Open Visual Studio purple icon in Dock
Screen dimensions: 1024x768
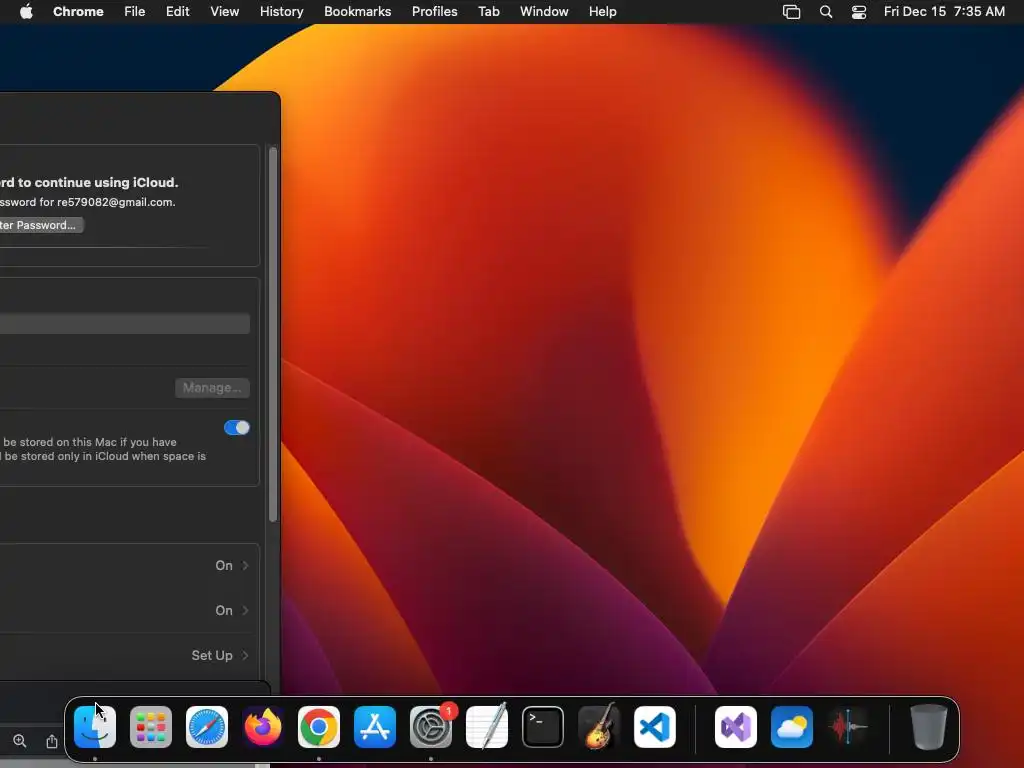736,727
